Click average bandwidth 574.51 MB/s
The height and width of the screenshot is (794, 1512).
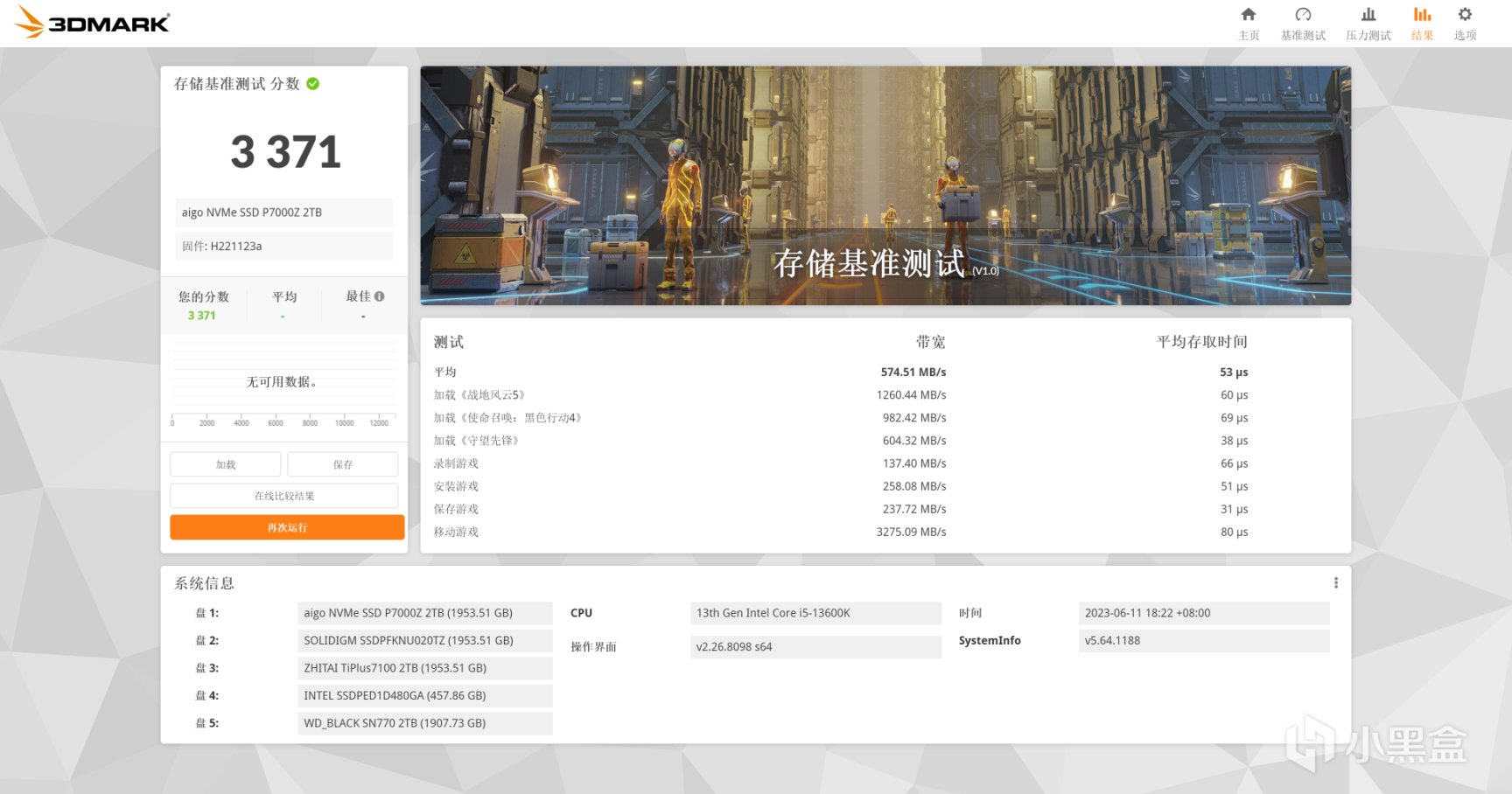click(913, 373)
